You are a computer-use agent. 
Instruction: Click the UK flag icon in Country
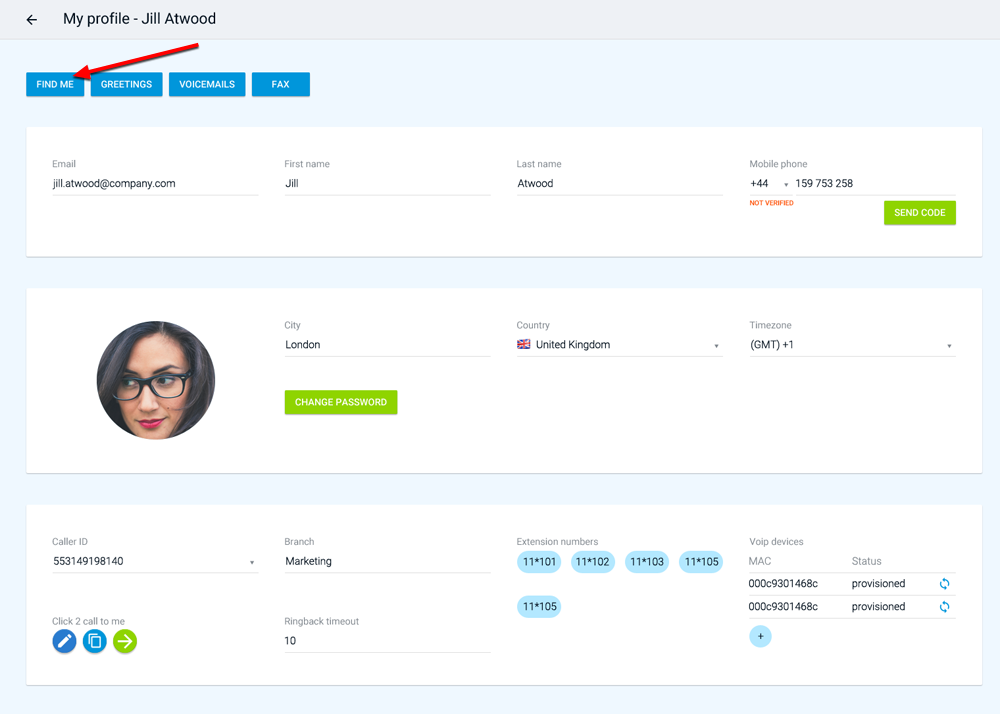[524, 344]
